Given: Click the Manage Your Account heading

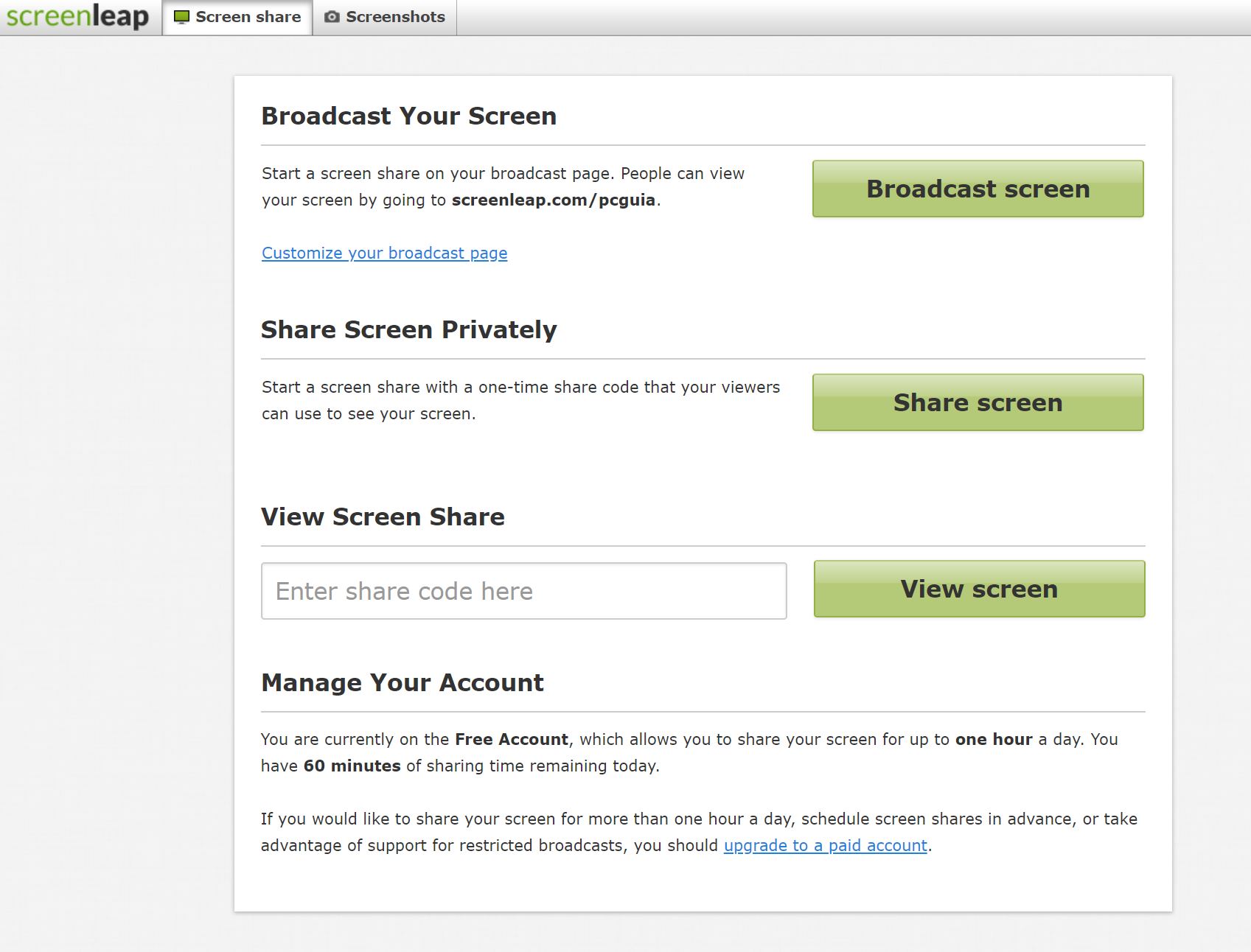Looking at the screenshot, I should click(402, 682).
